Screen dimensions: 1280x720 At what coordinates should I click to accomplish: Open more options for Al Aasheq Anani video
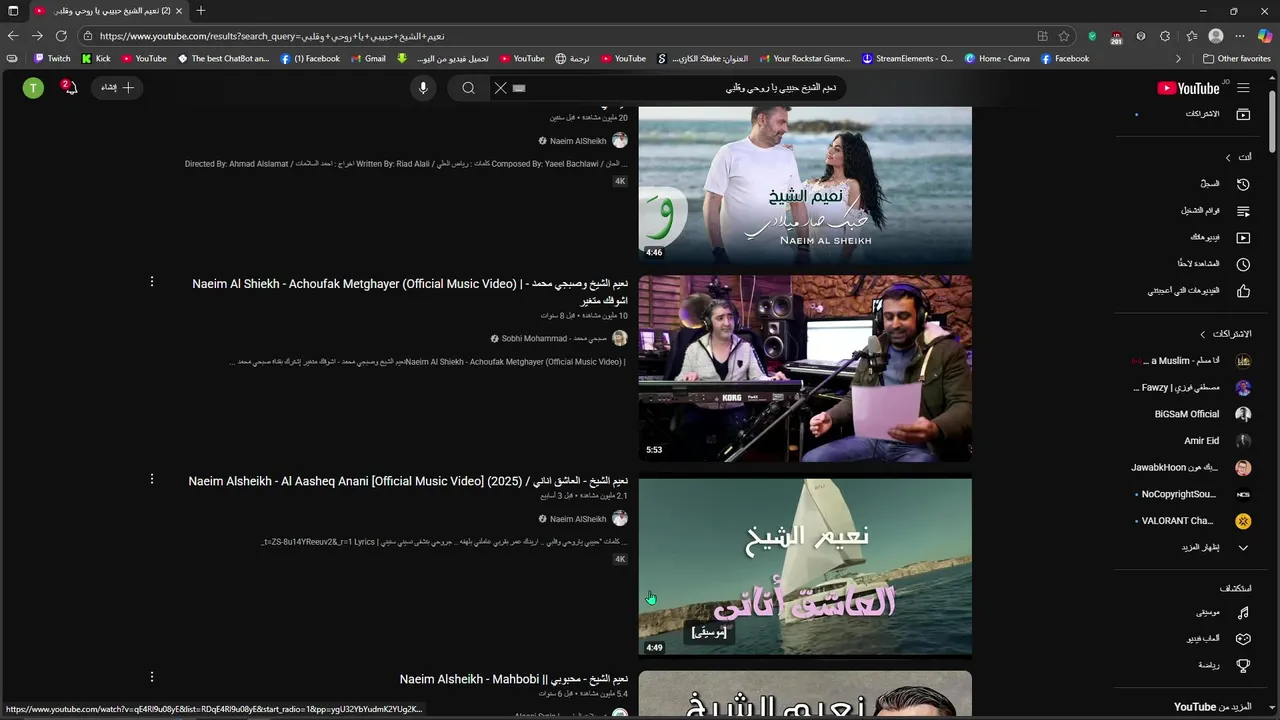(x=152, y=480)
